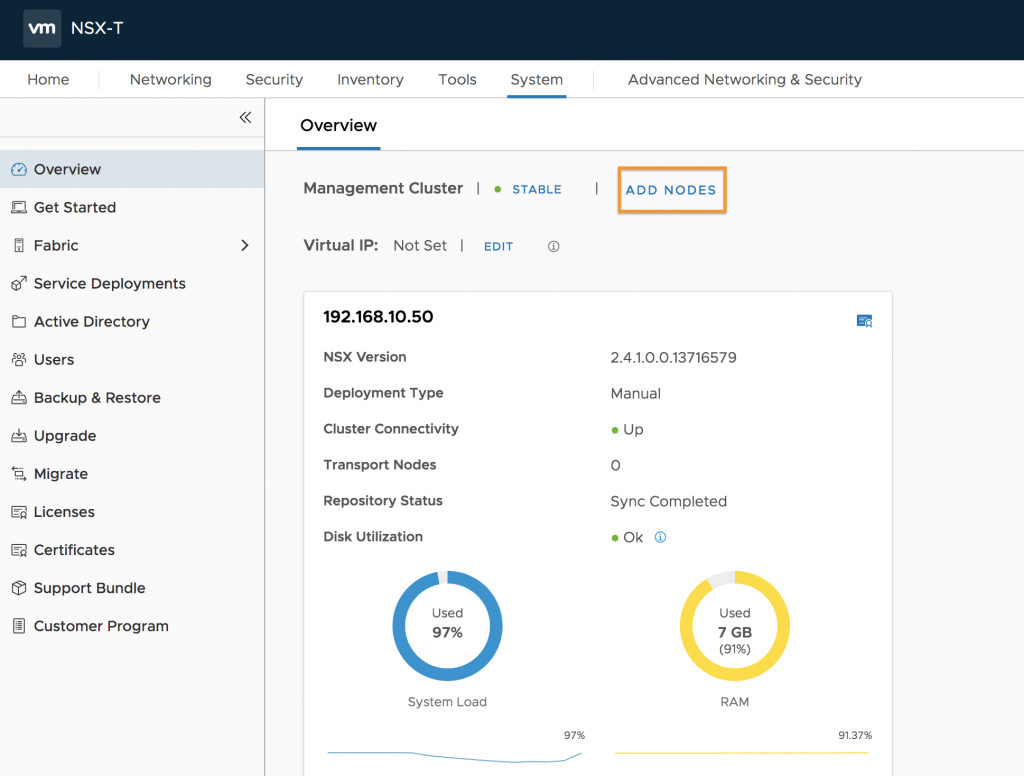Image resolution: width=1024 pixels, height=776 pixels.
Task: Click the Certificates icon
Action: click(x=19, y=550)
